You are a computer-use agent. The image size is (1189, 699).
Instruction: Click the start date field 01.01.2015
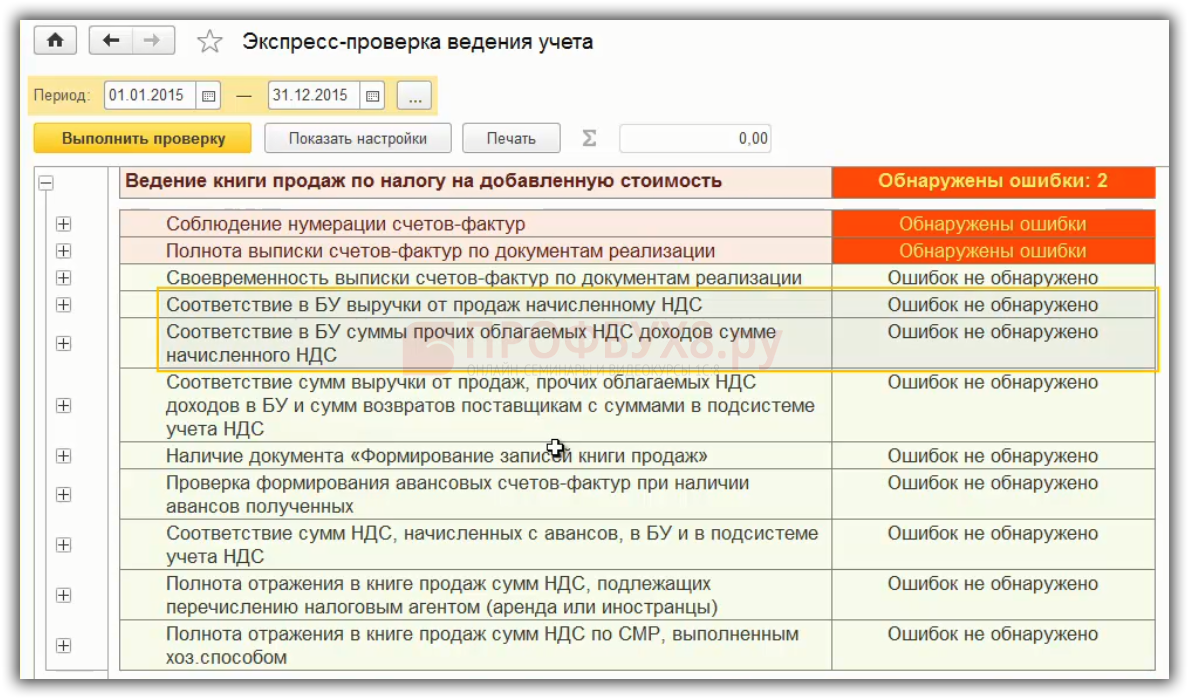coord(148,96)
